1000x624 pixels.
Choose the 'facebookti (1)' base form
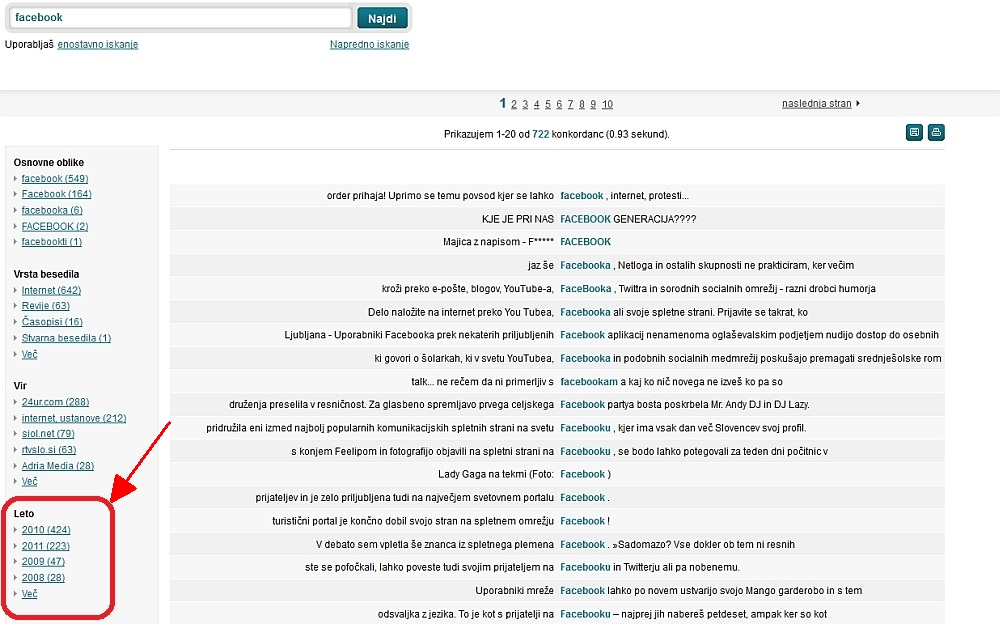coord(52,242)
